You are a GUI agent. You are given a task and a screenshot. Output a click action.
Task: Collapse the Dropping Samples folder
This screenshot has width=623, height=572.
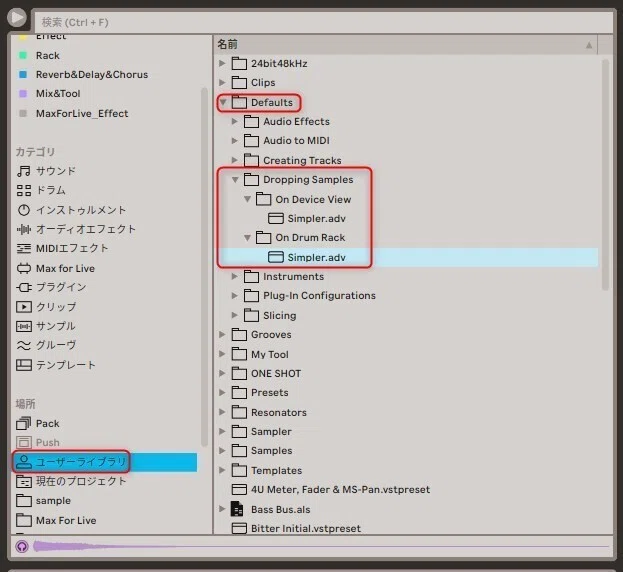click(235, 180)
